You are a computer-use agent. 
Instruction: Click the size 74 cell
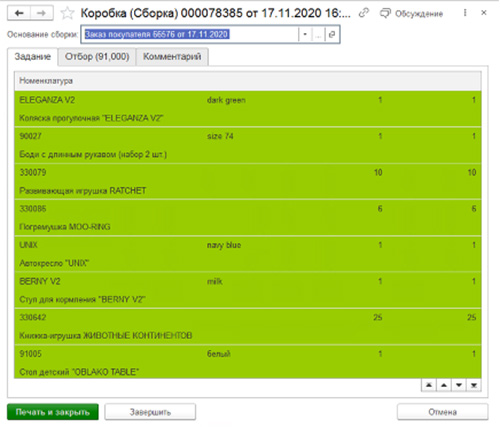coord(220,136)
